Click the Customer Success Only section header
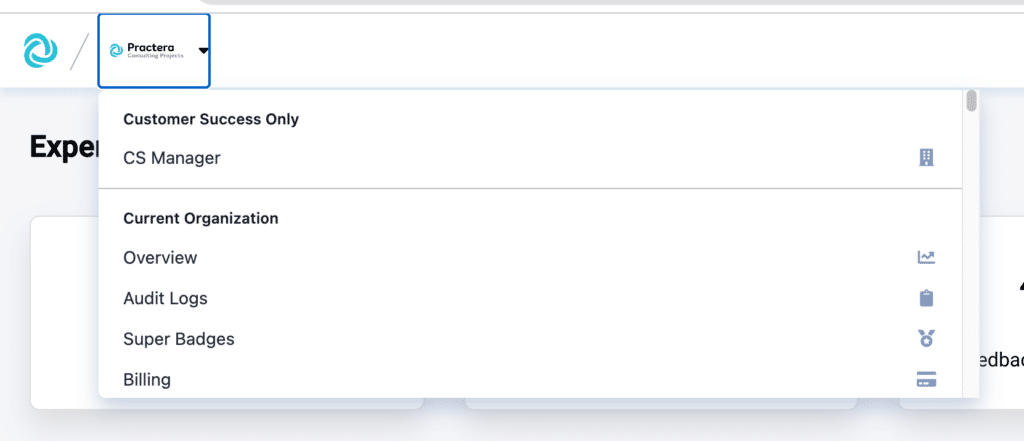 (211, 119)
